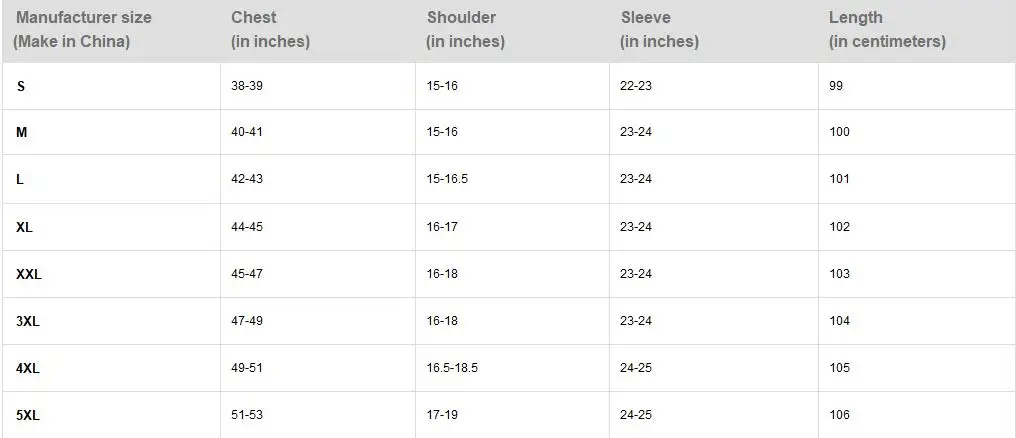Click the Shoulder column header
Viewport: 1016px width, 438px height.
(x=461, y=18)
